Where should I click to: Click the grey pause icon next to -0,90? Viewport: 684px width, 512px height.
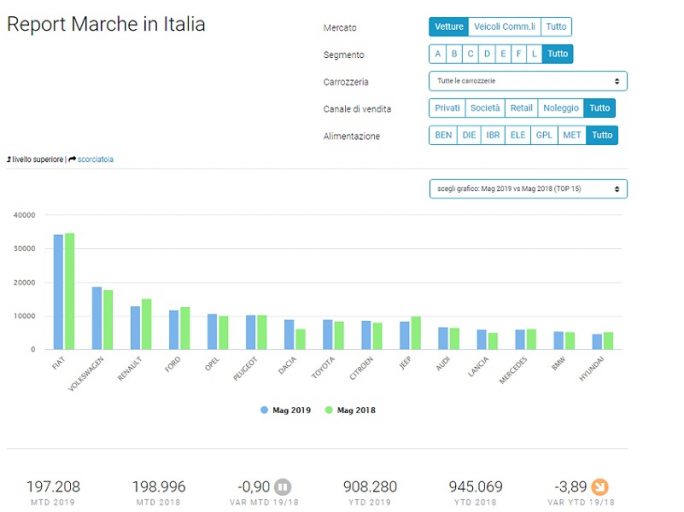pos(283,487)
